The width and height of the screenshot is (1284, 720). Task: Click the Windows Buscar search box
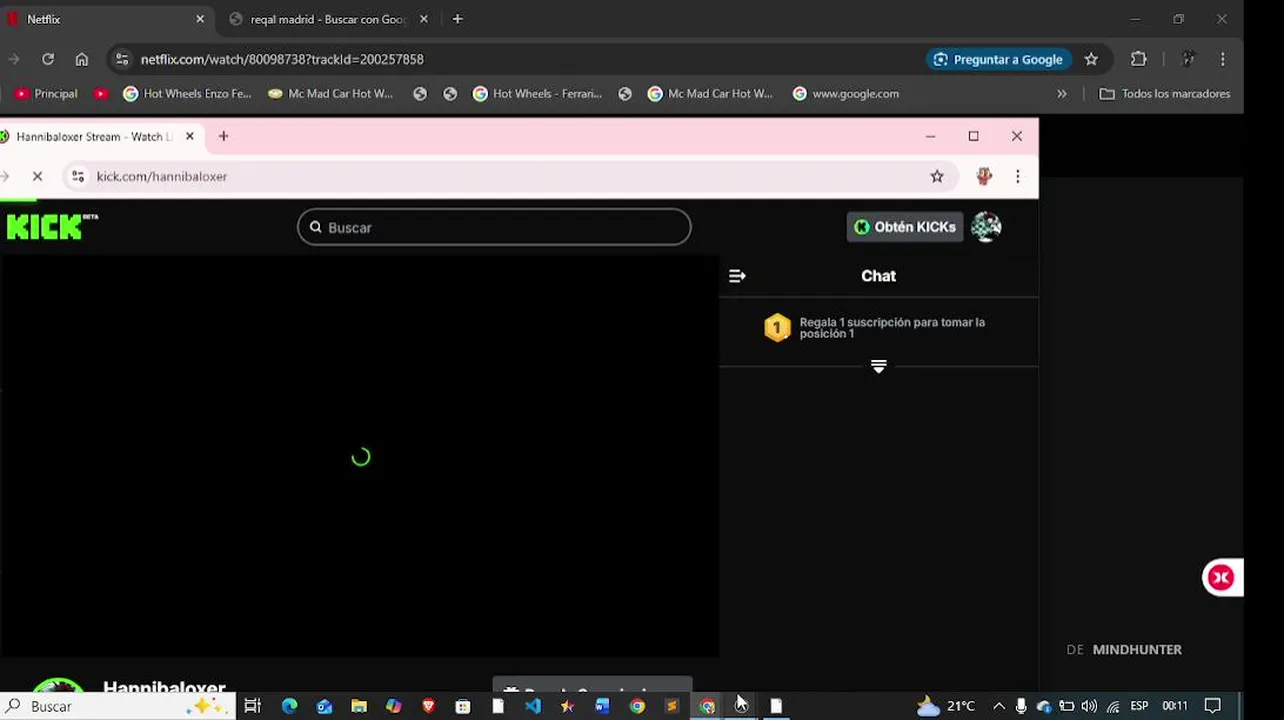pos(117,706)
